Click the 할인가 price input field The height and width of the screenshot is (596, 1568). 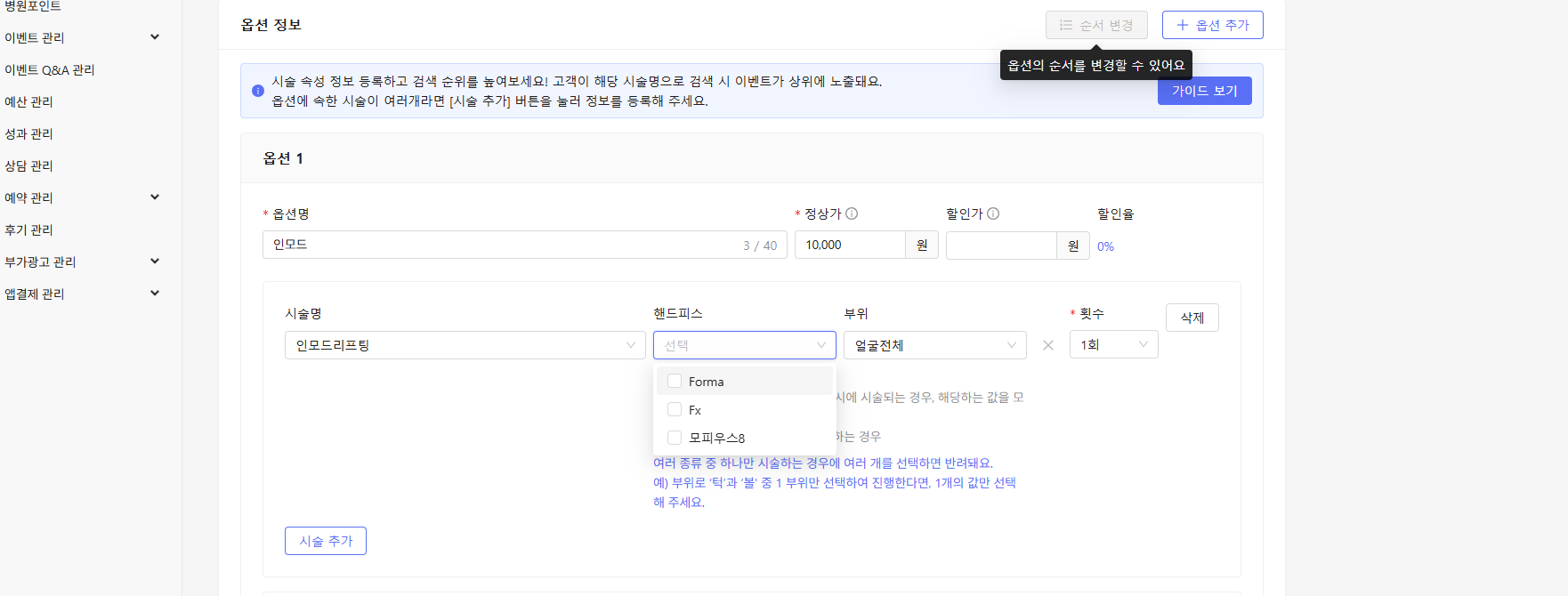point(1001,246)
